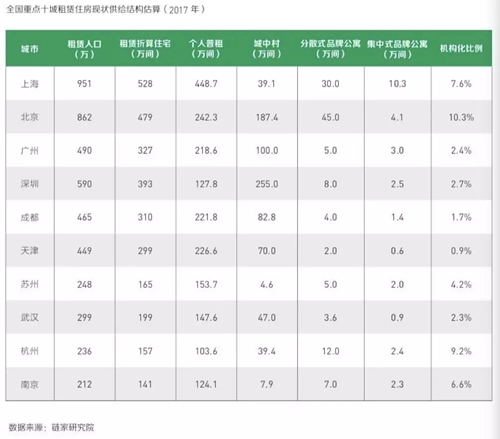This screenshot has height=439, width=500.
Task: Click the 深圳 city cell
Action: 30,184
